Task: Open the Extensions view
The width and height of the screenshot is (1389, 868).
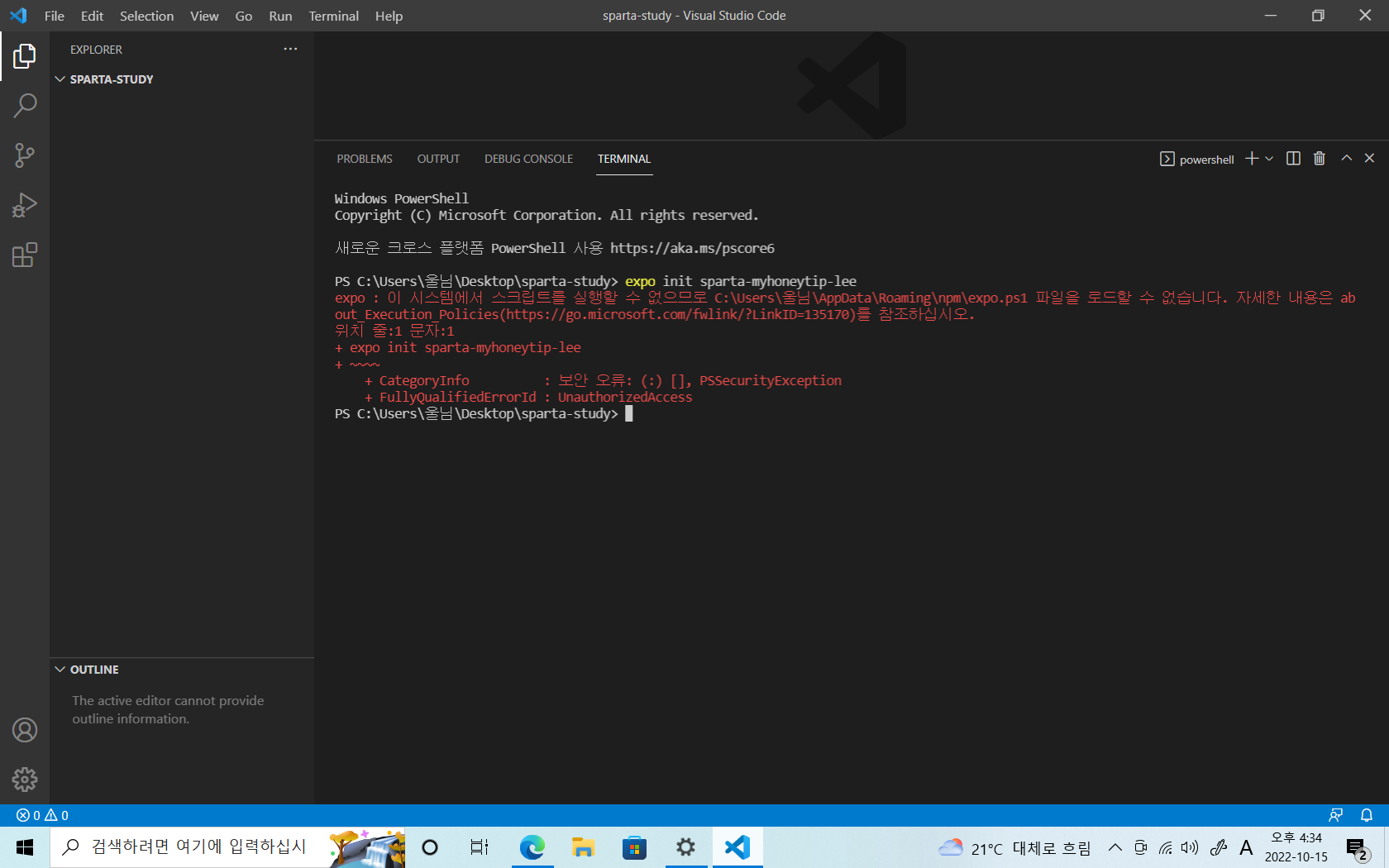Action: (25, 255)
